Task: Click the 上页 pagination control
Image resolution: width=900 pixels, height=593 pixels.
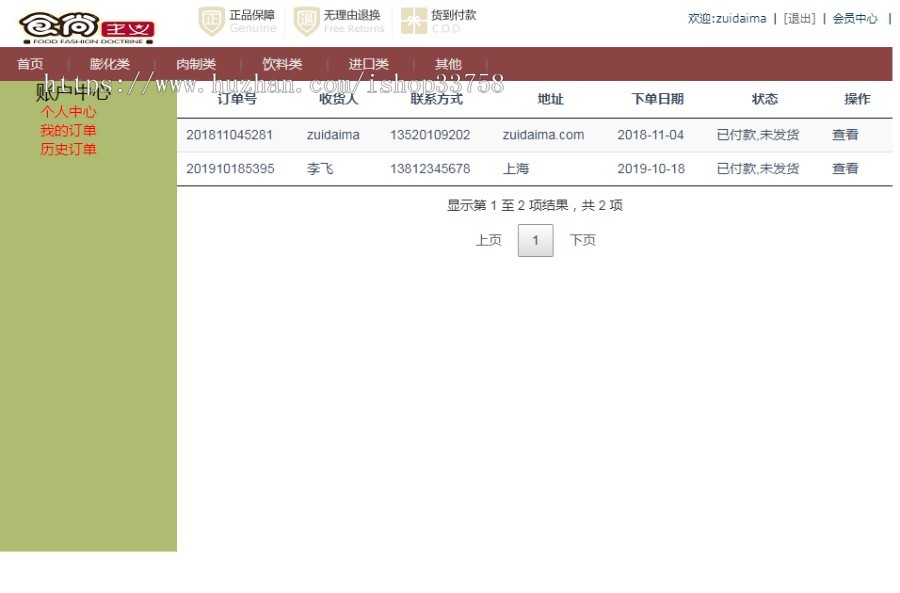Action: coord(488,240)
